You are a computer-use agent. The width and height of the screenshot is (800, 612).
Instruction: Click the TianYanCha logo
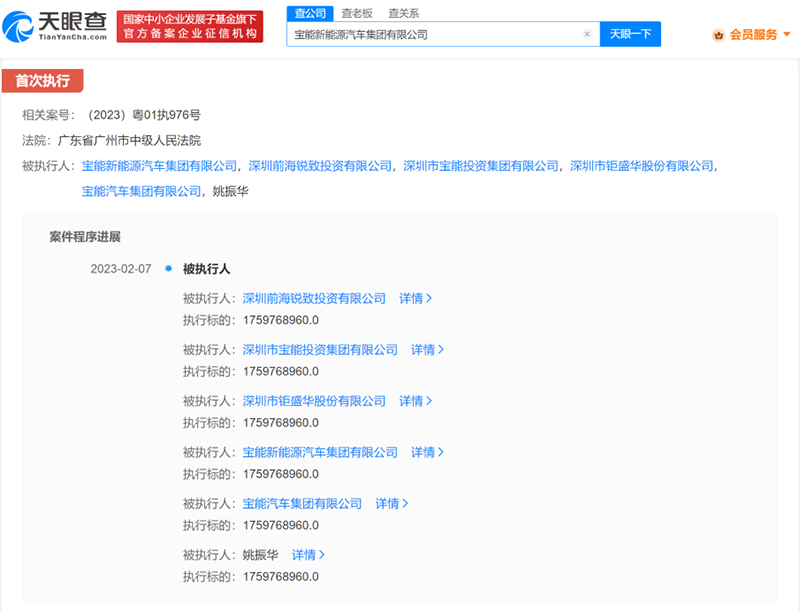pos(55,27)
